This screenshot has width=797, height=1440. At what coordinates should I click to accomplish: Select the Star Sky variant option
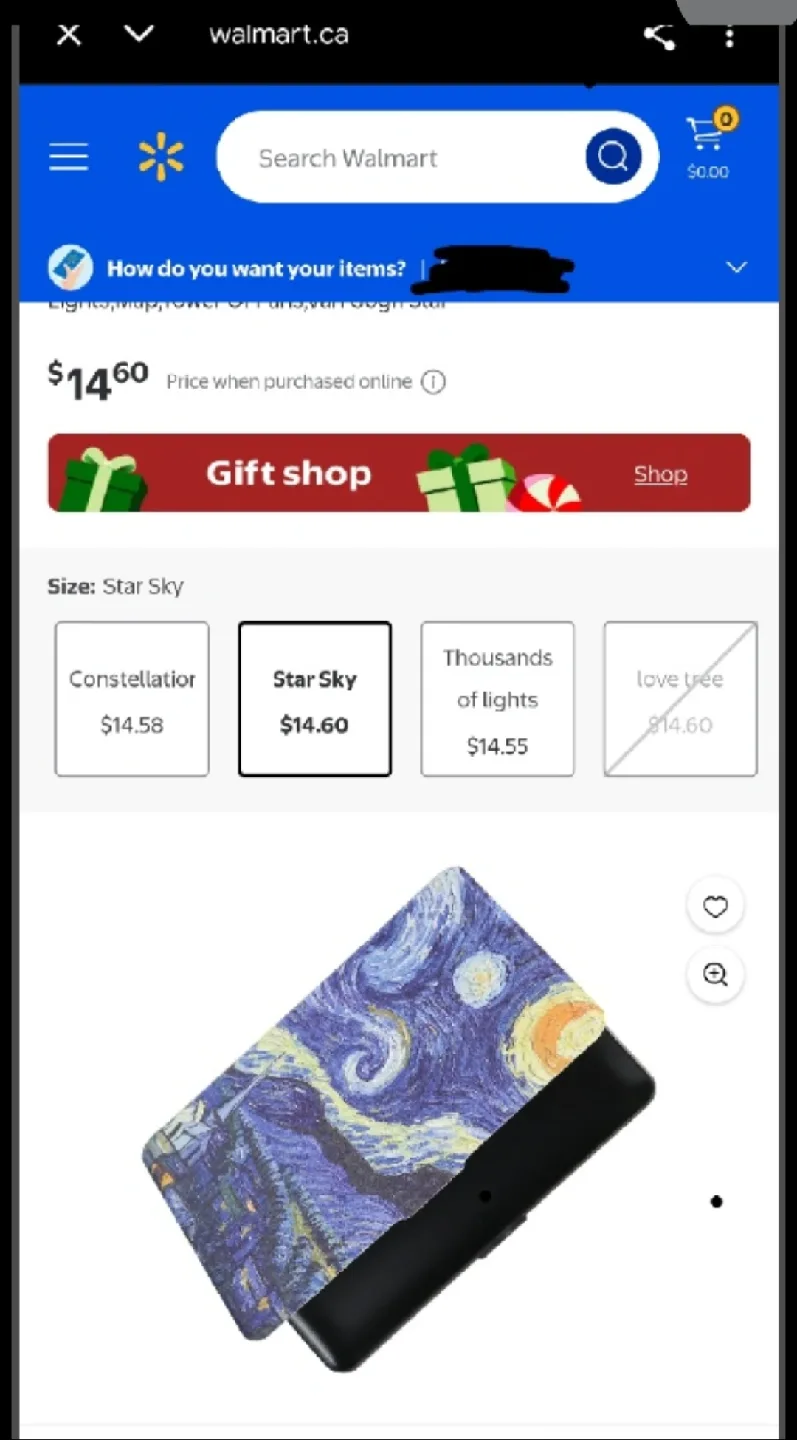[315, 699]
